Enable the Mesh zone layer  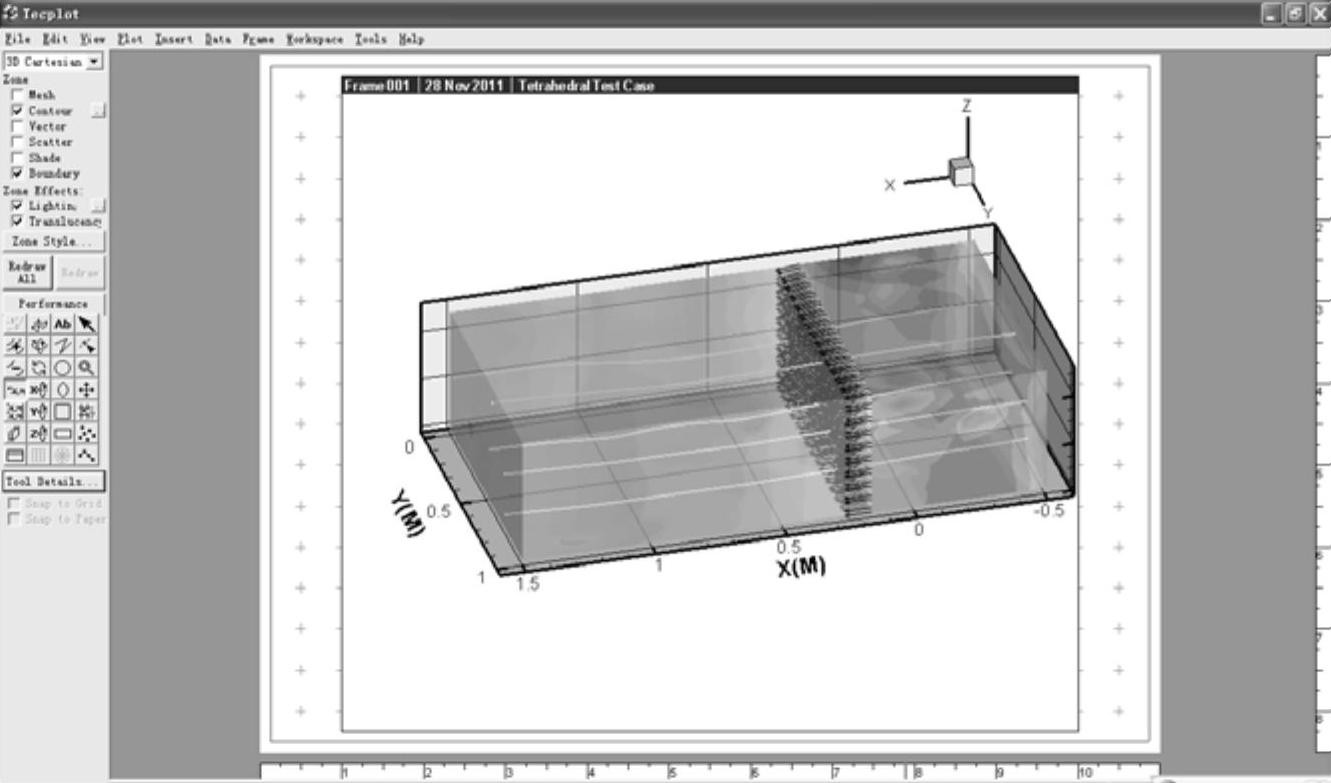tap(17, 95)
